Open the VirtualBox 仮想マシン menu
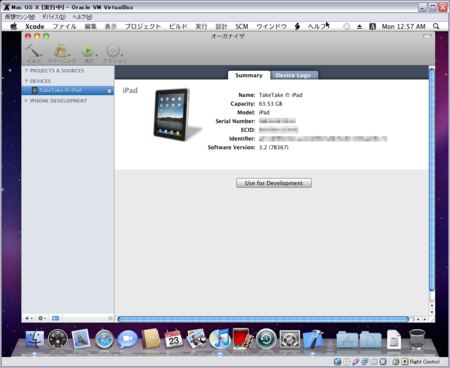450x368 pixels. (x=19, y=17)
